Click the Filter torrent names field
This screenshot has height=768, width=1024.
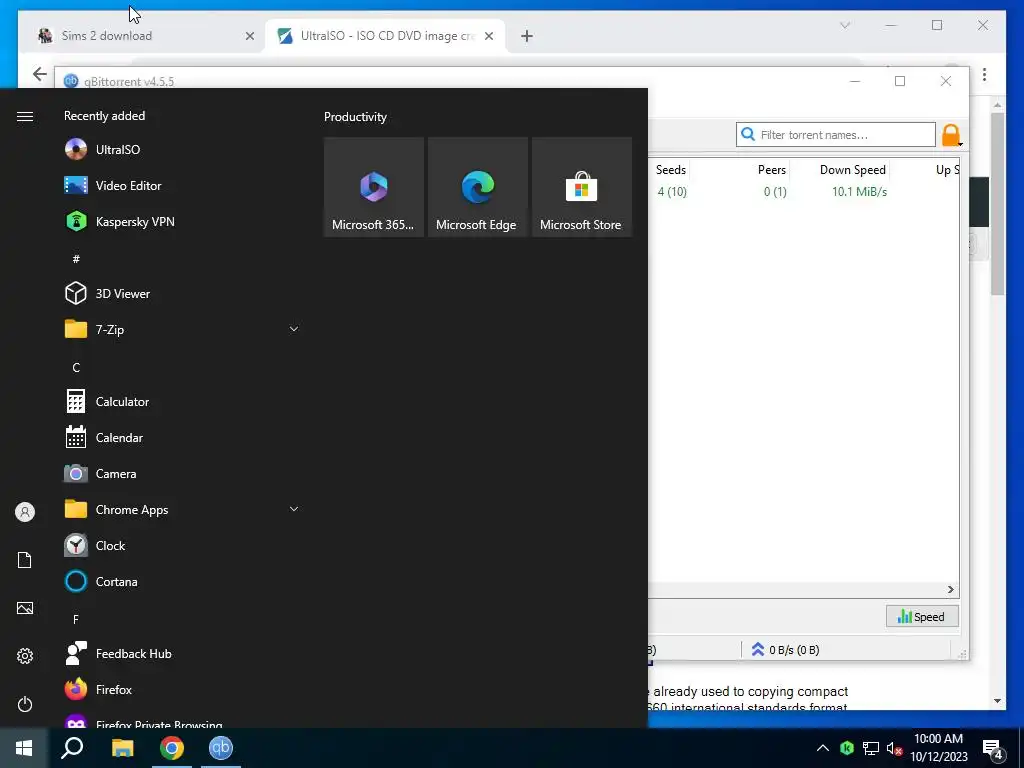836,135
